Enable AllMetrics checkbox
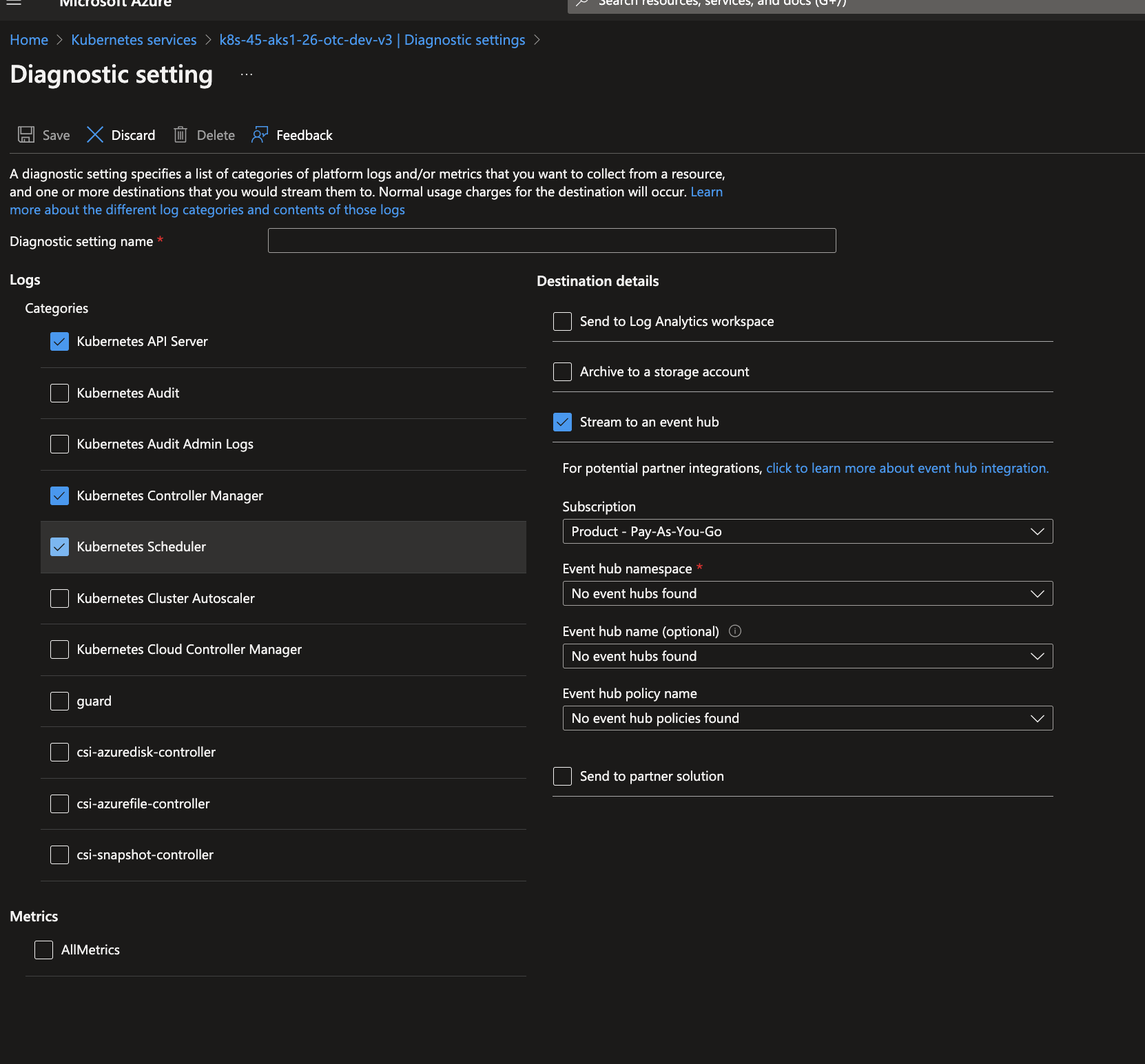The width and height of the screenshot is (1145, 1064). [43, 950]
